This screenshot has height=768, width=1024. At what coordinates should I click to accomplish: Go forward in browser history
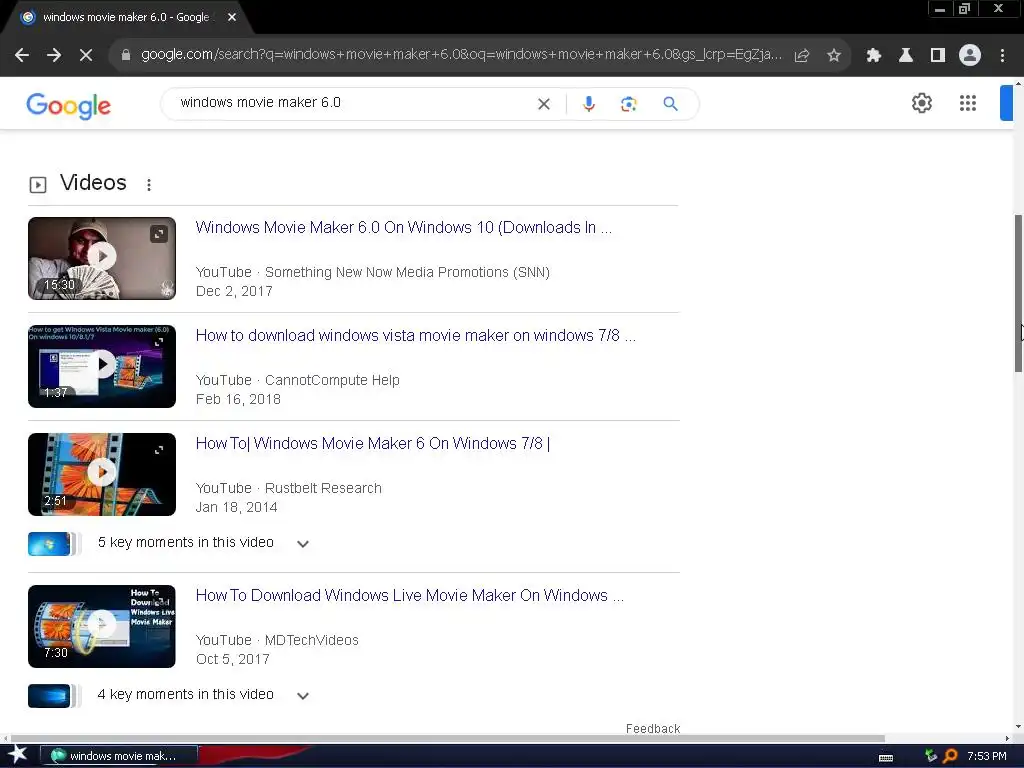(54, 56)
